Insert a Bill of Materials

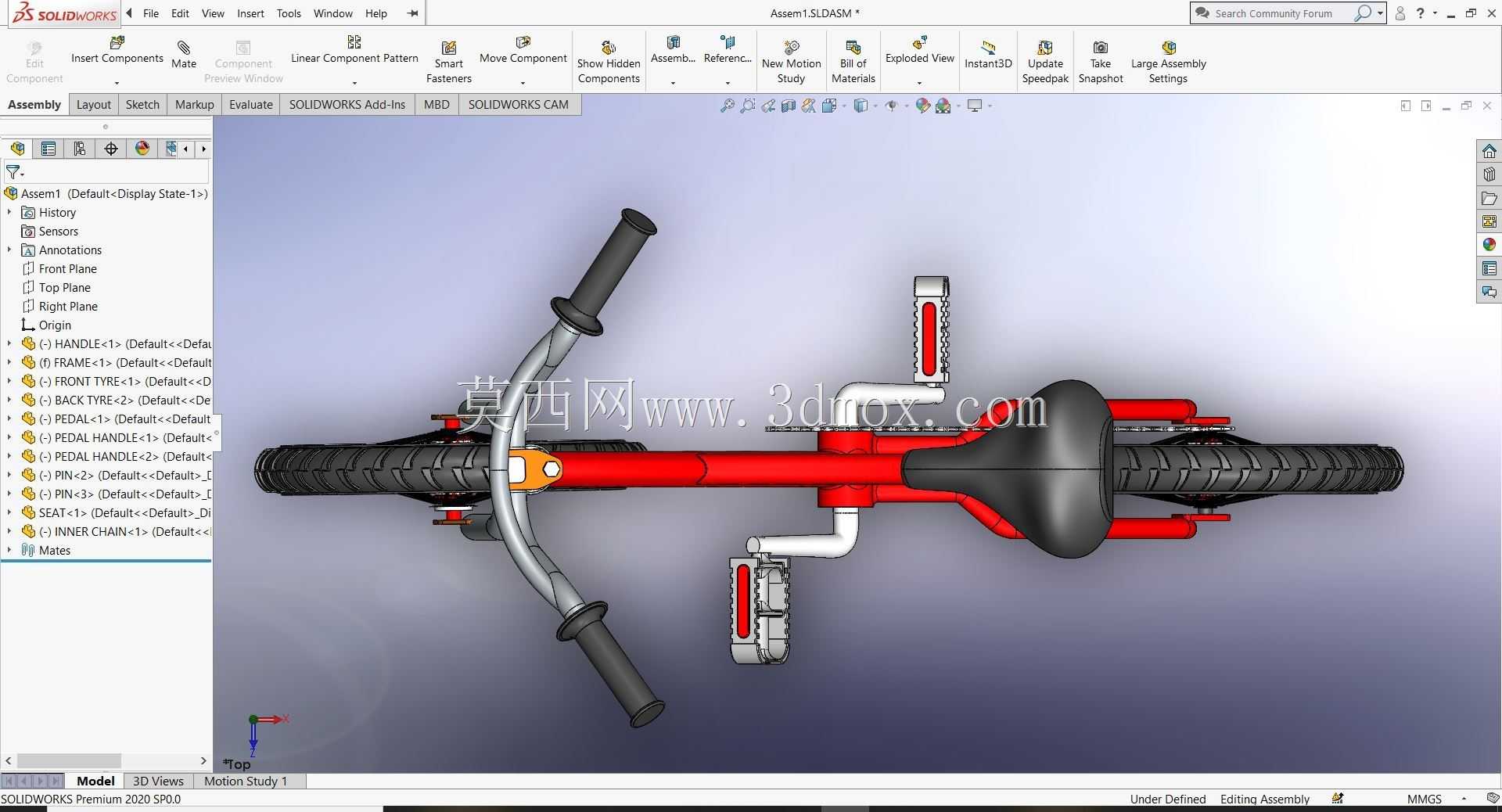853,63
